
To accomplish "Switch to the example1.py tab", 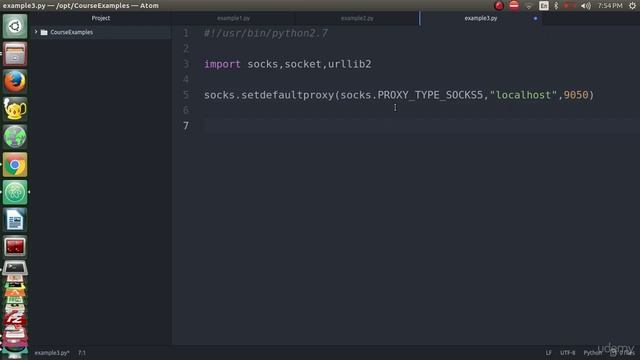I will tap(233, 18).
